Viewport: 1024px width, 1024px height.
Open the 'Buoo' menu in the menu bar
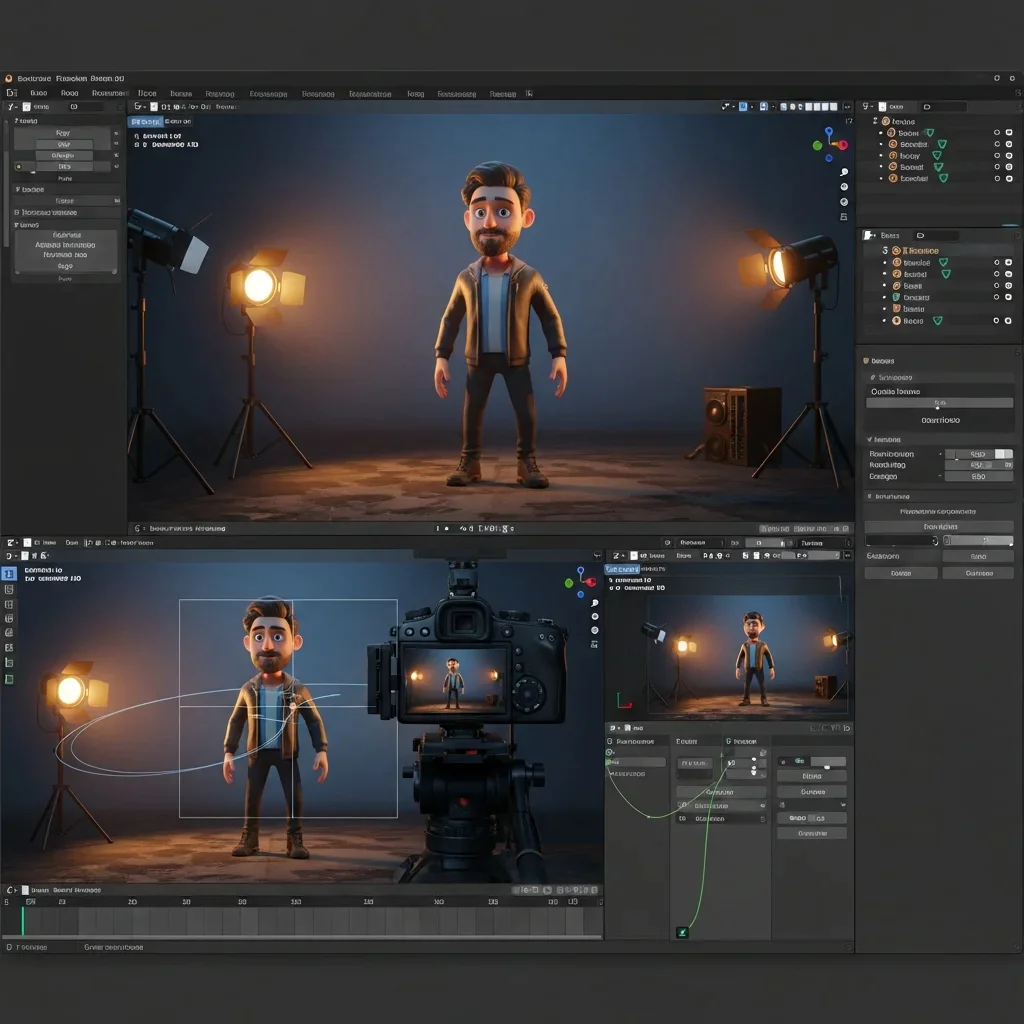(39, 93)
